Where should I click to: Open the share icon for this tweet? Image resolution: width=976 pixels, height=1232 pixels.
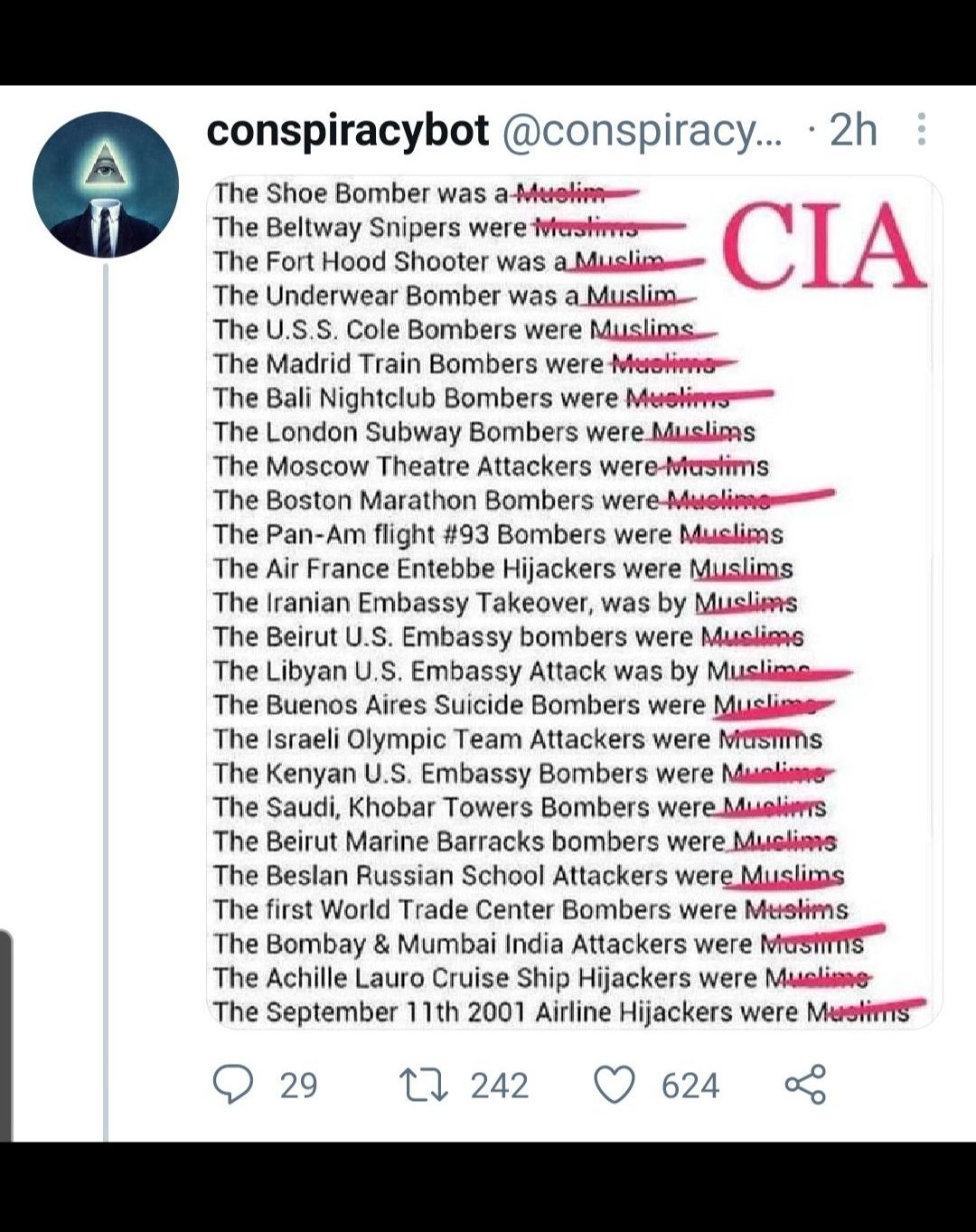[805, 1084]
